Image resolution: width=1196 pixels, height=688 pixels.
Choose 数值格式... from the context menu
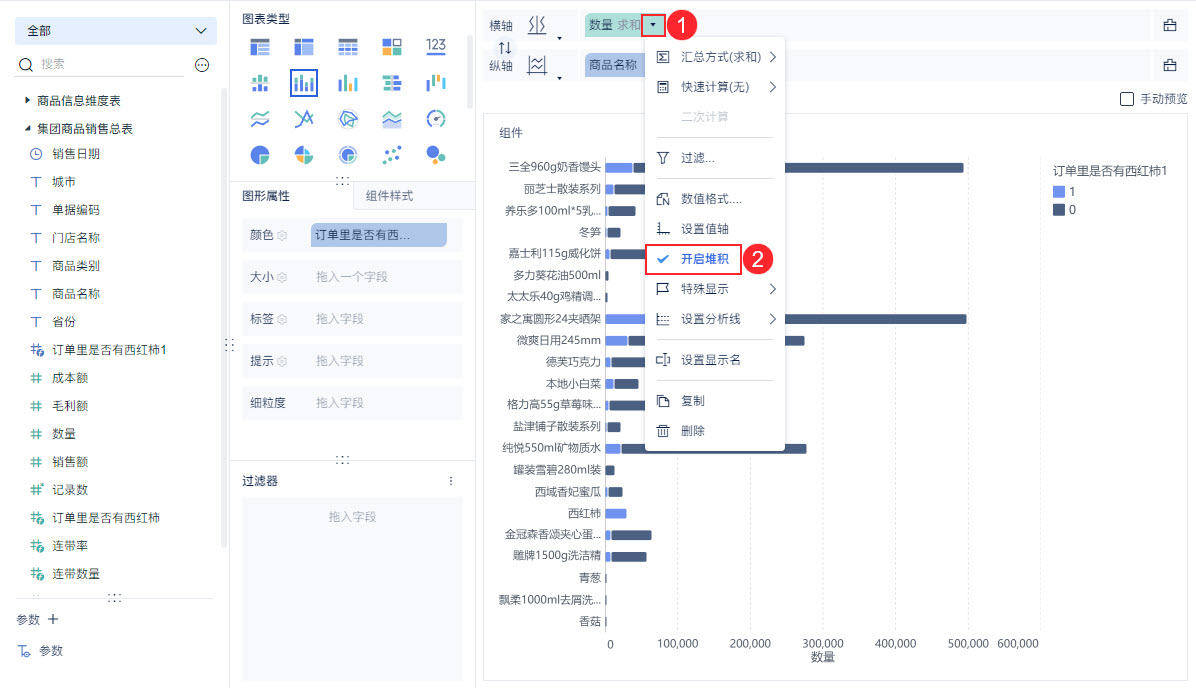(x=715, y=199)
